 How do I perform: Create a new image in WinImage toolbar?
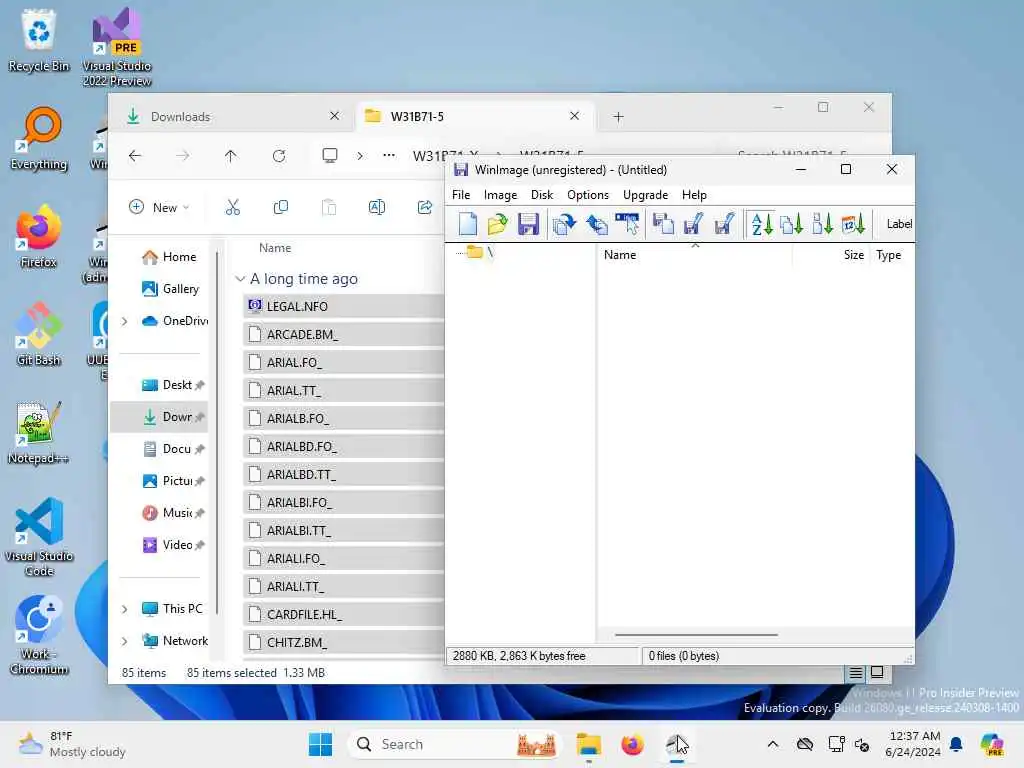(x=468, y=224)
